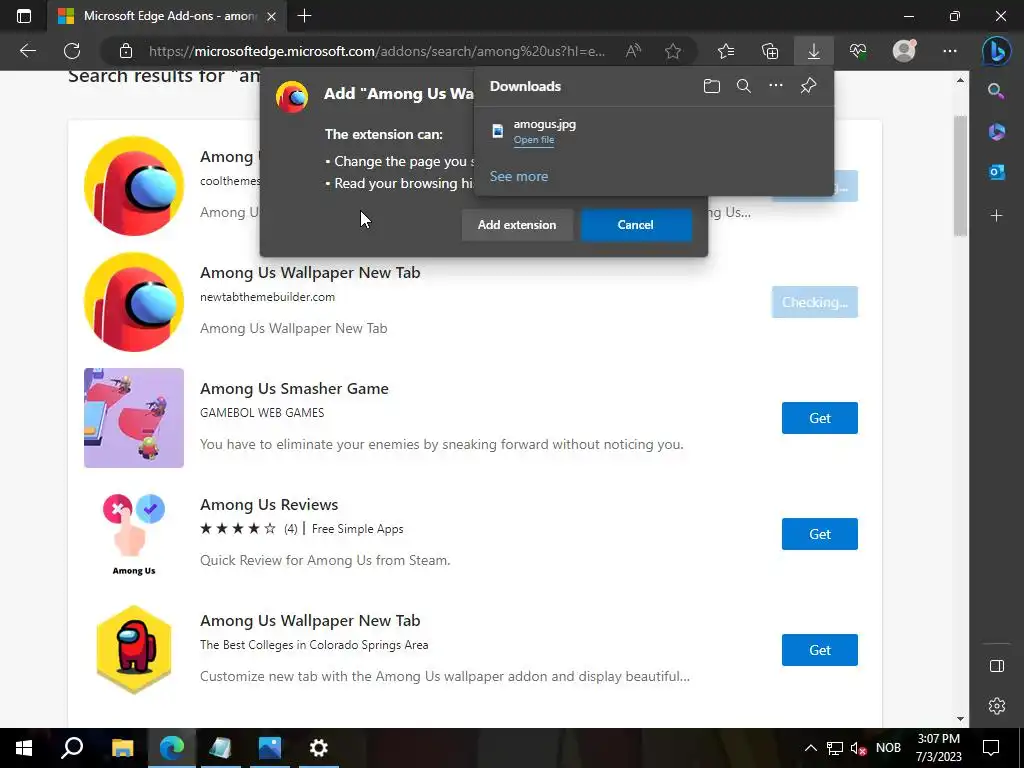Click the address bar URL

(x=377, y=51)
